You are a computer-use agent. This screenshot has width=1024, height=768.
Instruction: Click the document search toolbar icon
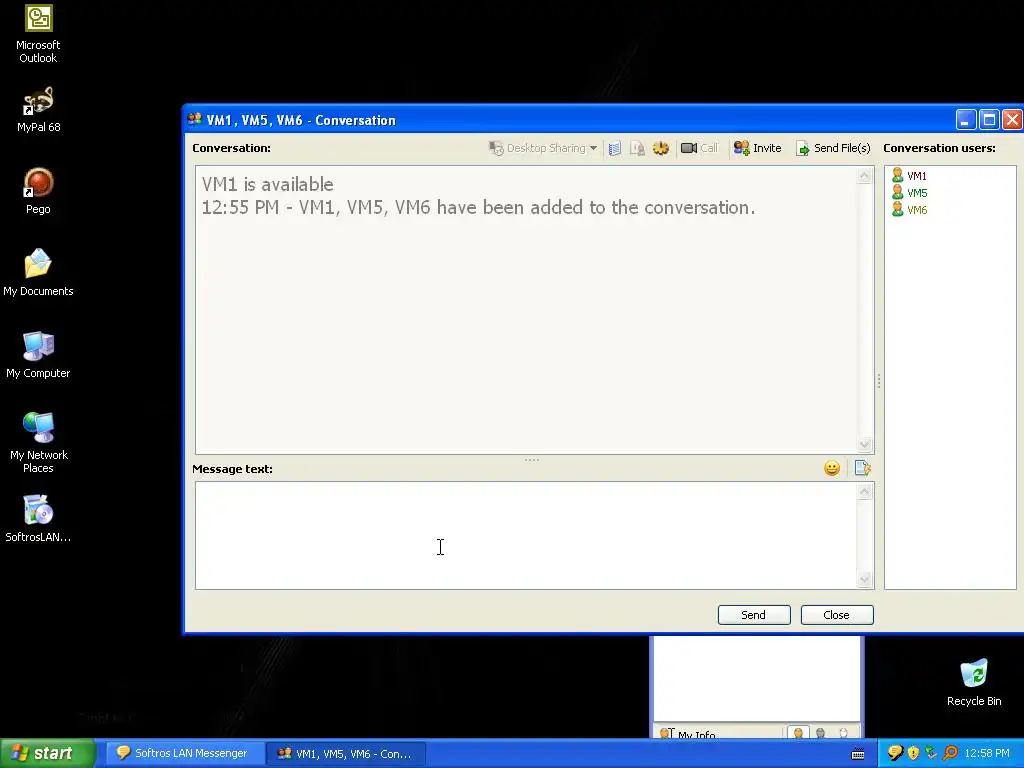coord(637,148)
